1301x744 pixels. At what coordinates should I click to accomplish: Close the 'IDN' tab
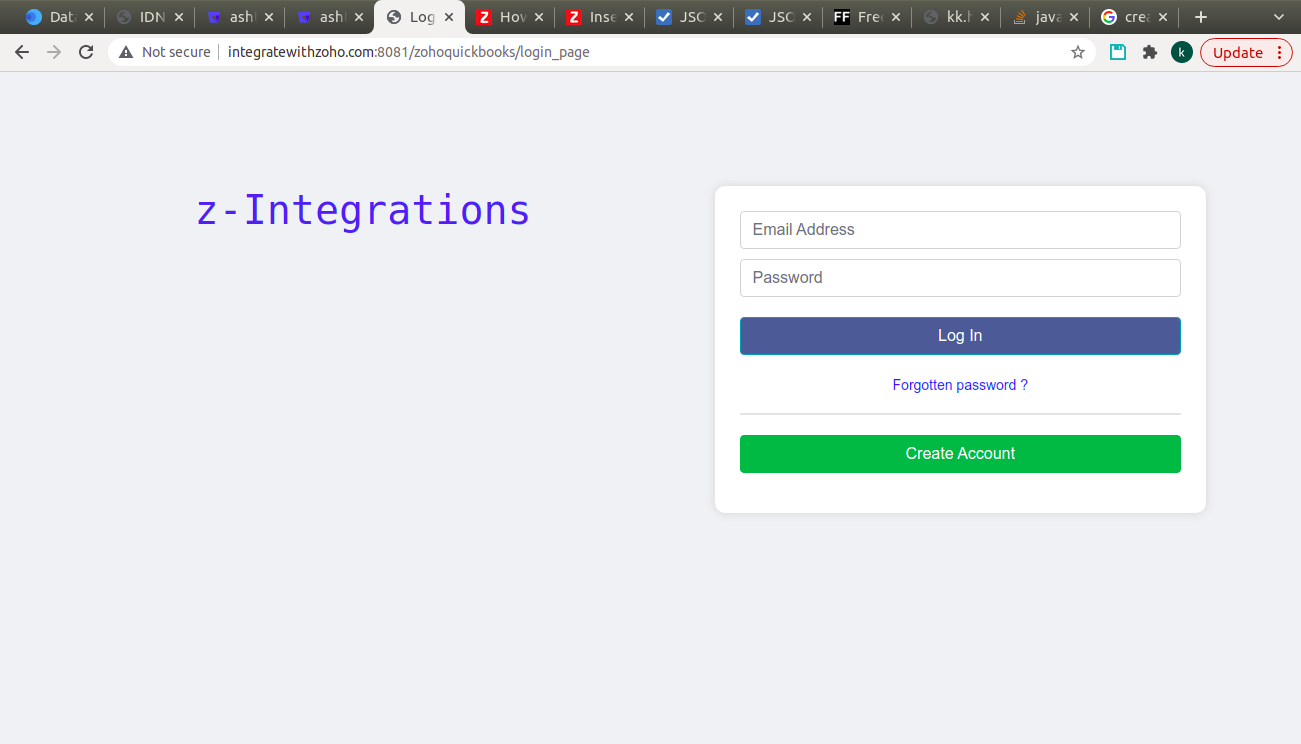point(179,17)
